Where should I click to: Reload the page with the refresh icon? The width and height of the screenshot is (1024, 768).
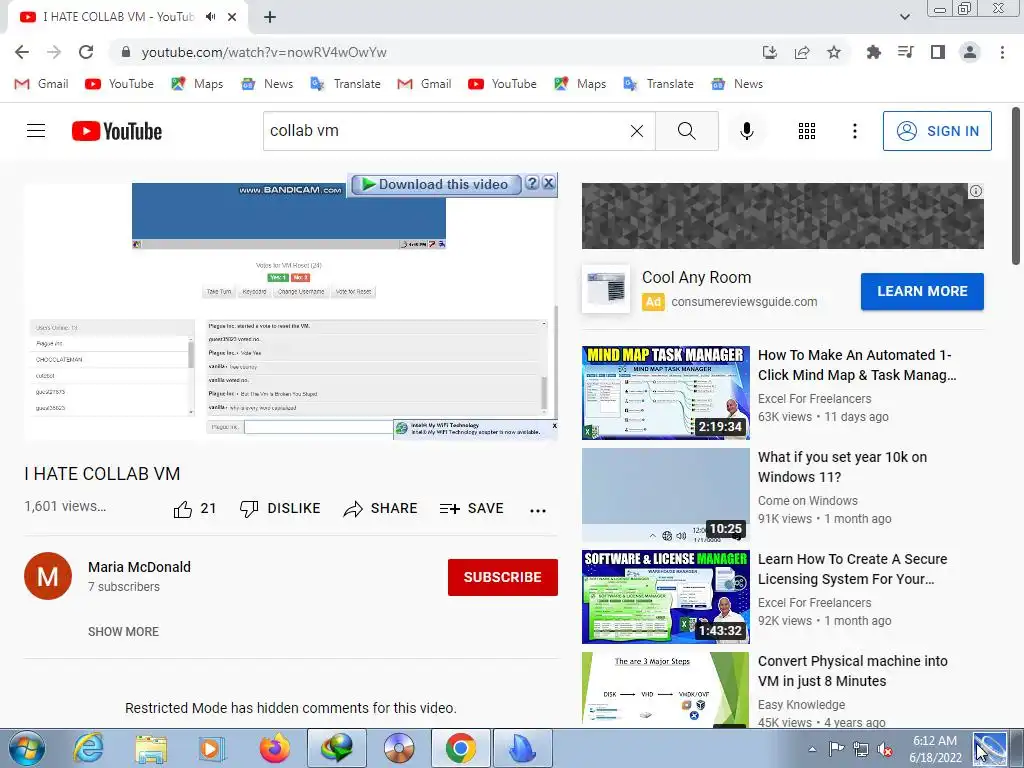tap(86, 52)
